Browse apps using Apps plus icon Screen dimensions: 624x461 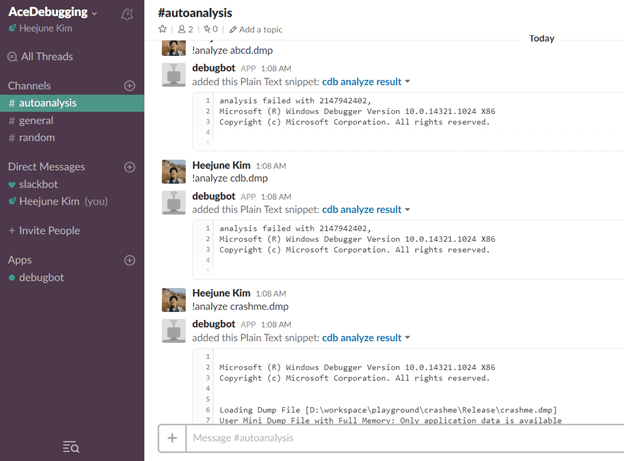(129, 260)
